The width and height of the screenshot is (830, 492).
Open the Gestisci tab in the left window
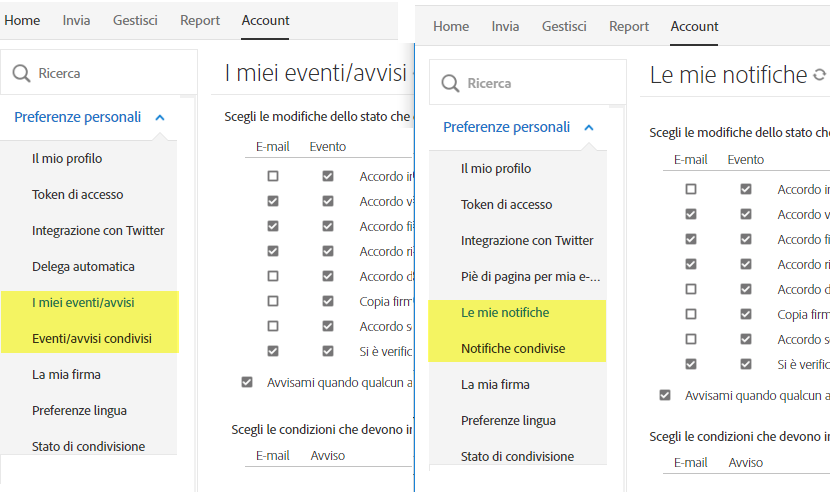[135, 20]
